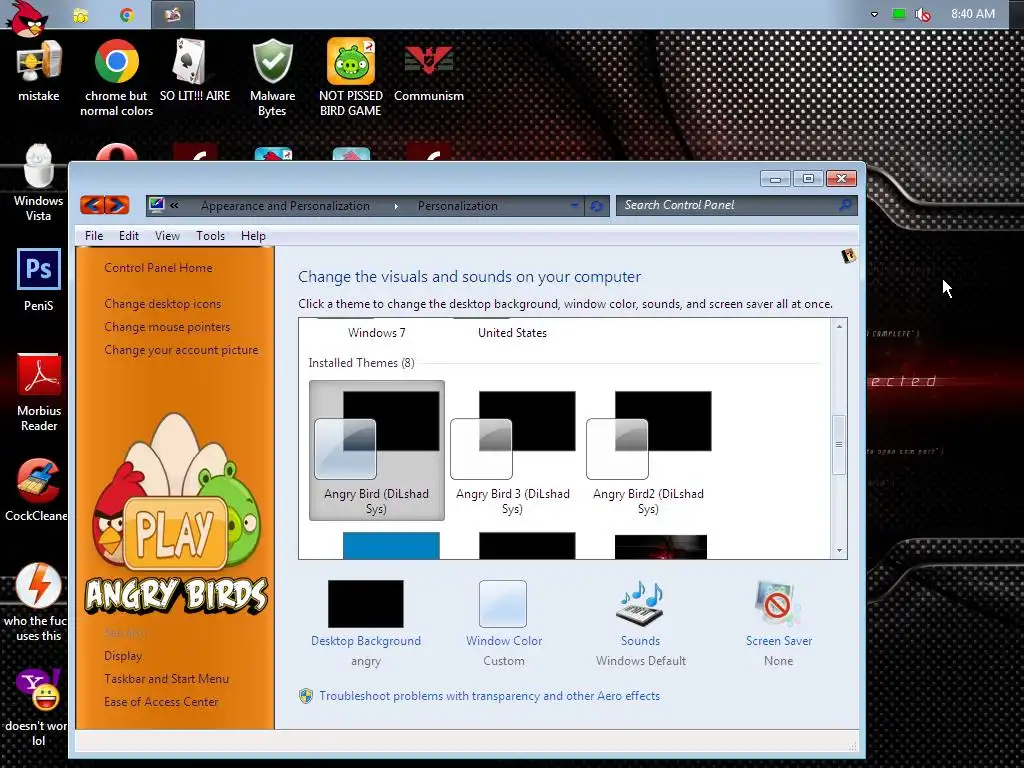Viewport: 1024px width, 768px height.
Task: Open the help icon below search box
Action: pos(848,255)
